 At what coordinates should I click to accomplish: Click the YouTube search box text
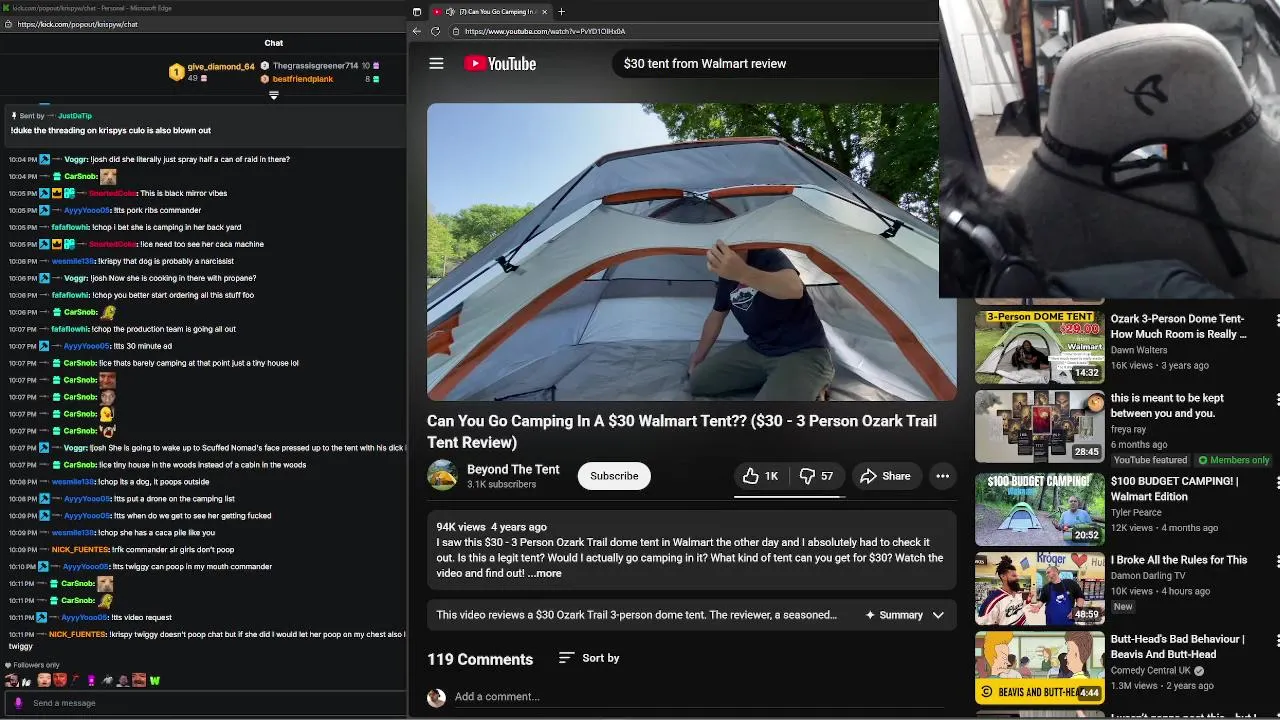coord(705,63)
